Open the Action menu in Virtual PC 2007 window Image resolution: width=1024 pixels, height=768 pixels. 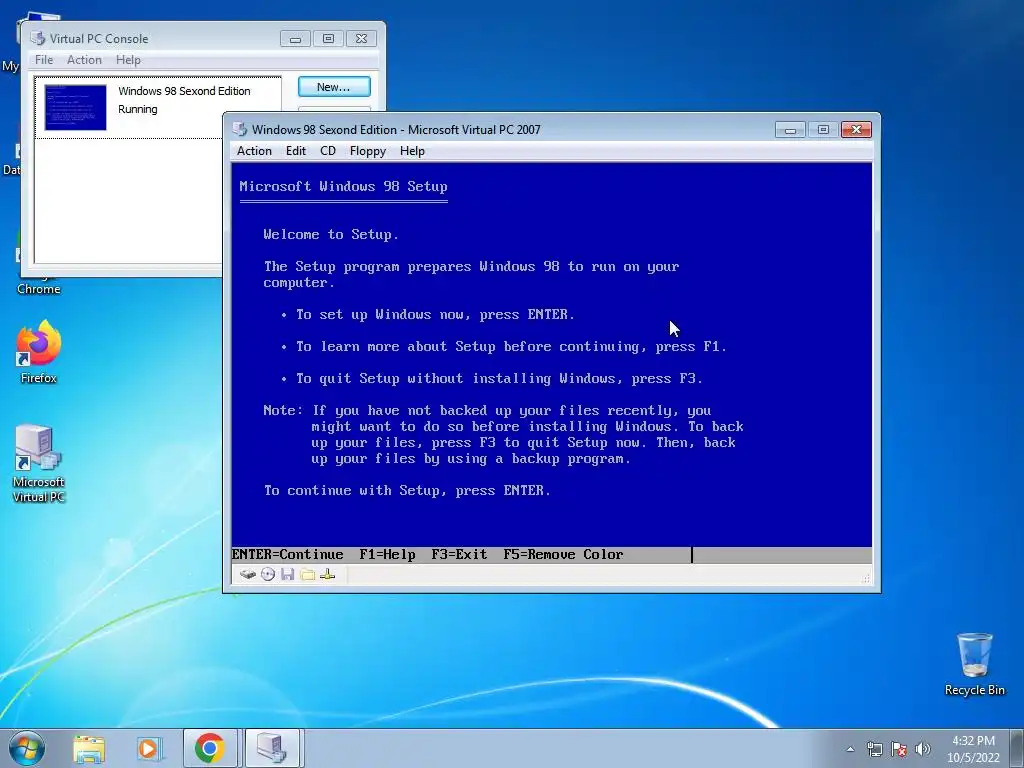point(254,151)
